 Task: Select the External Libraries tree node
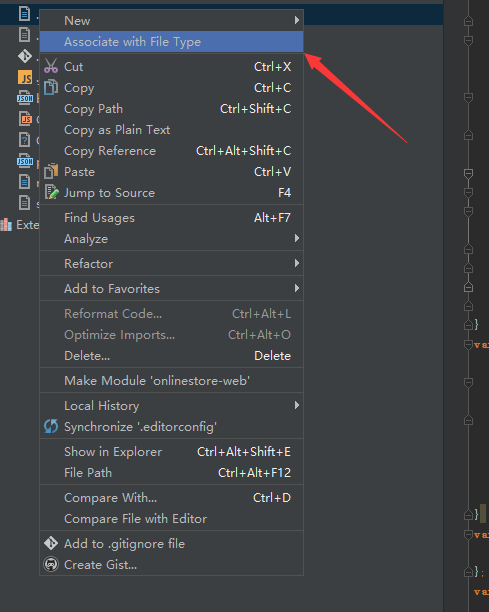[20, 224]
